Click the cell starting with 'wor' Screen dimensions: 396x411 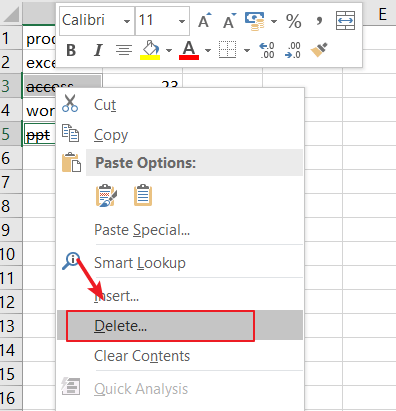tap(39, 111)
